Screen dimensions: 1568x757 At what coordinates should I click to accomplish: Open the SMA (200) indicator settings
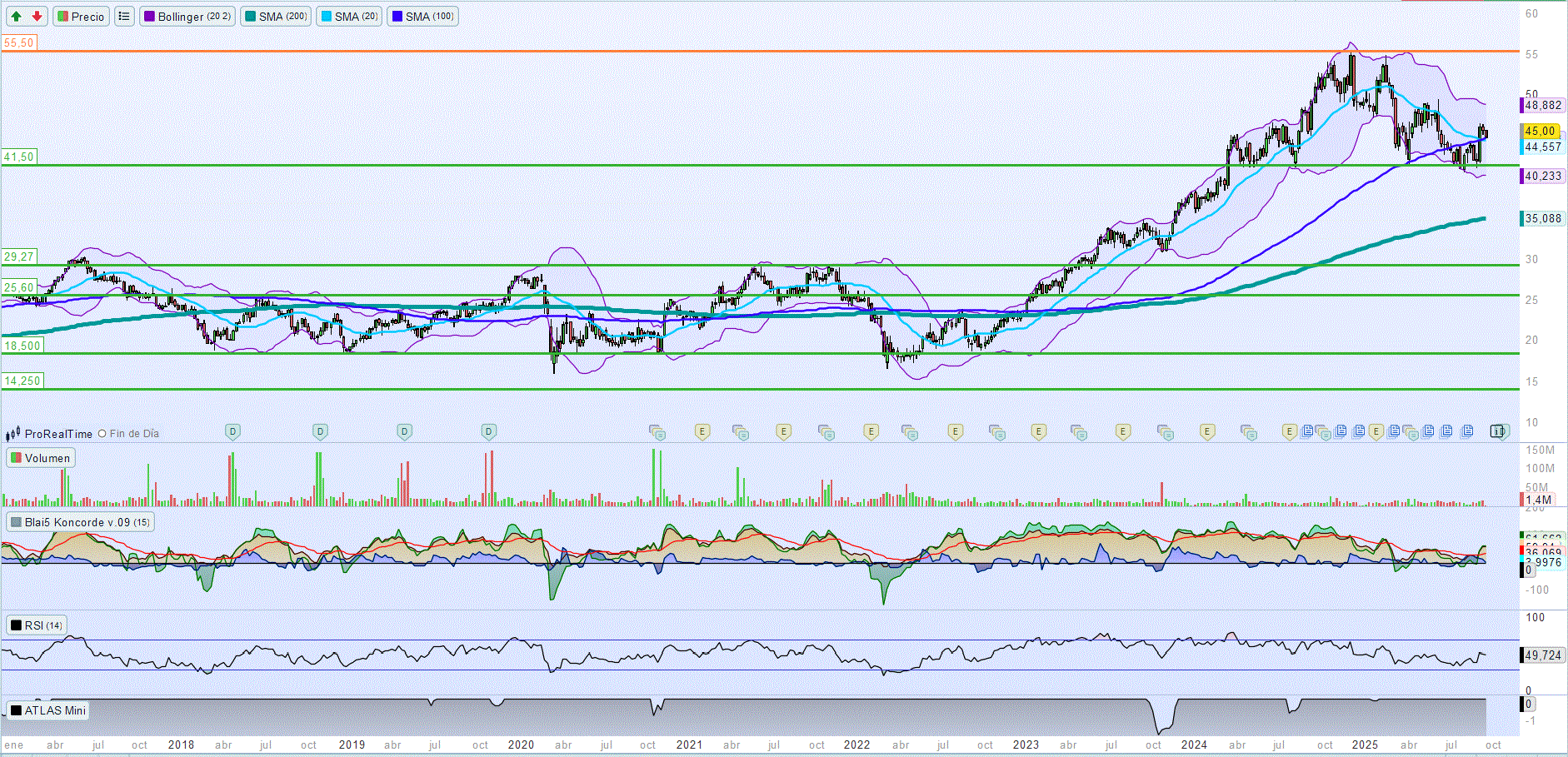[x=276, y=17]
